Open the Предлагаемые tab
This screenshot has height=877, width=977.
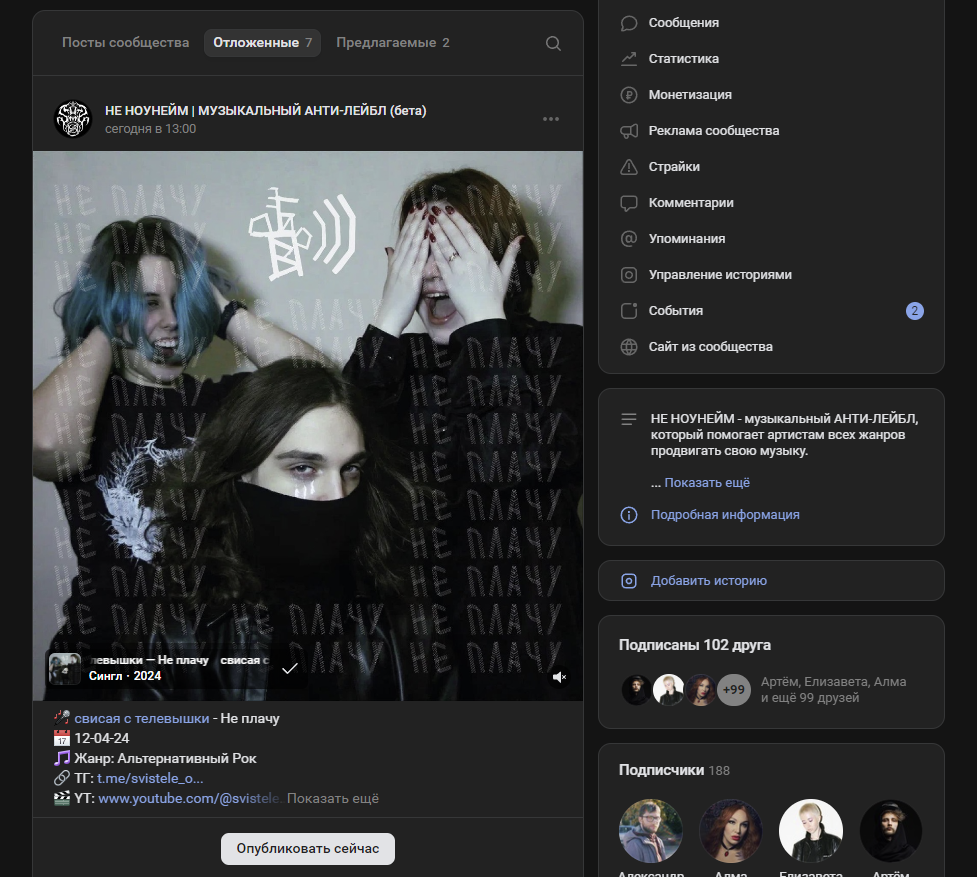click(x=393, y=43)
